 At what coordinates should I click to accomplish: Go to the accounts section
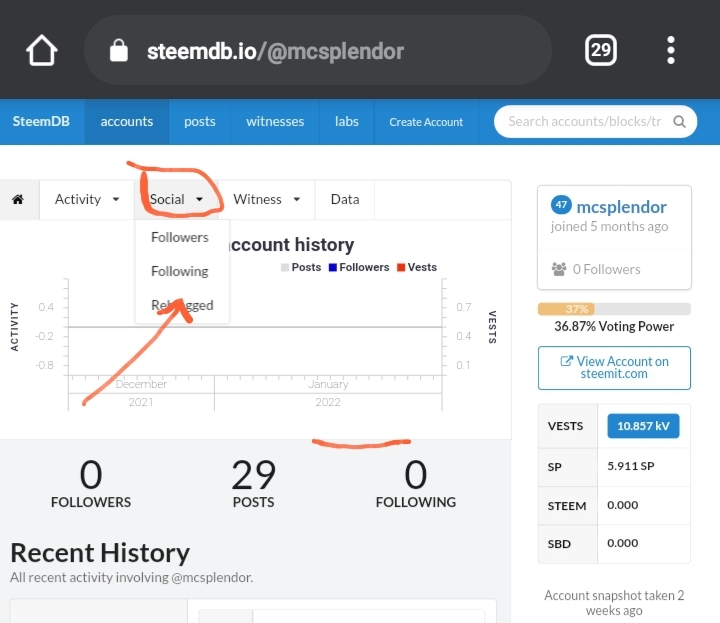coord(127,122)
